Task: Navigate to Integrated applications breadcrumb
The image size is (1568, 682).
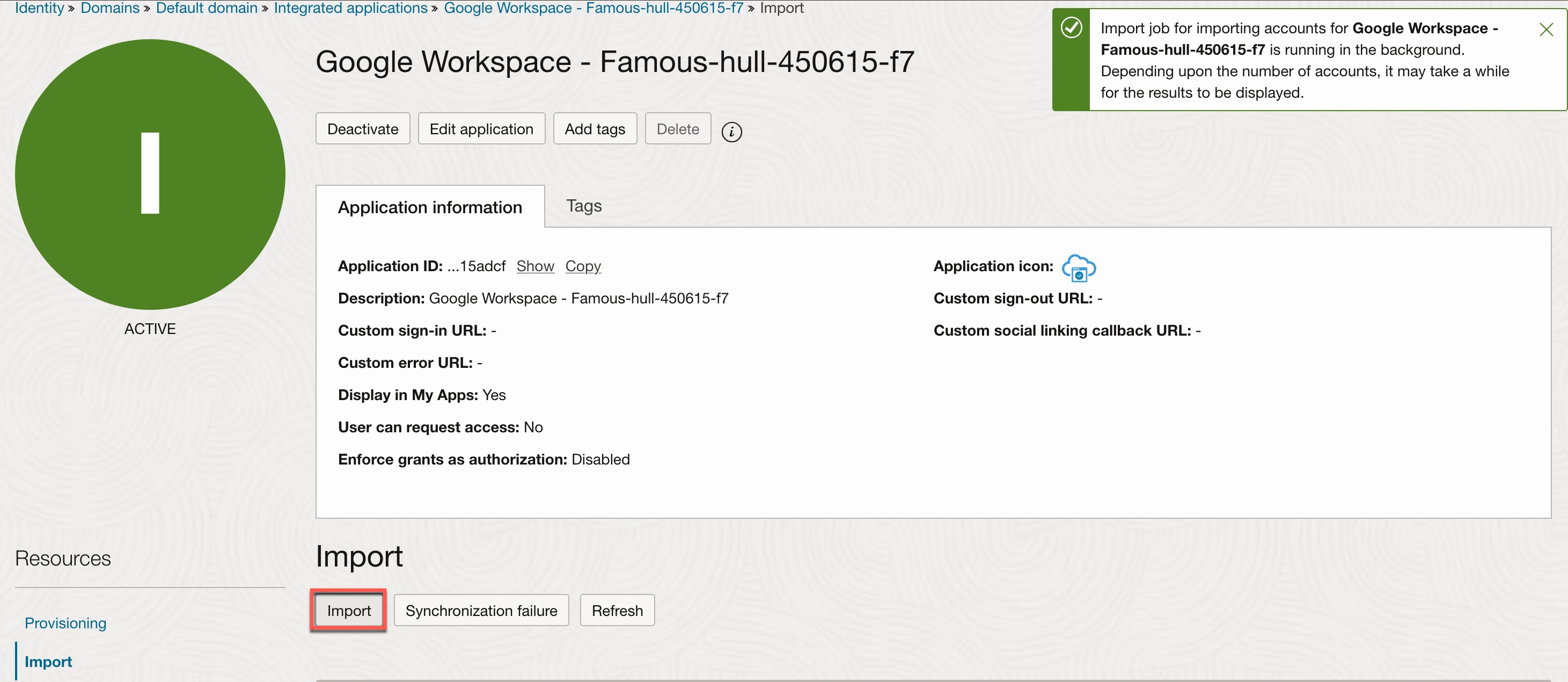Action: (350, 8)
